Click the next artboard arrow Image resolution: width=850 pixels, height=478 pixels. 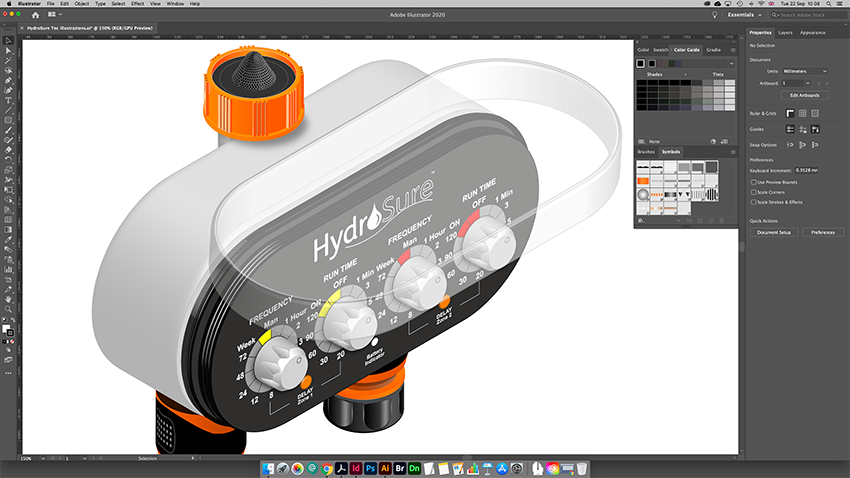[x=827, y=83]
